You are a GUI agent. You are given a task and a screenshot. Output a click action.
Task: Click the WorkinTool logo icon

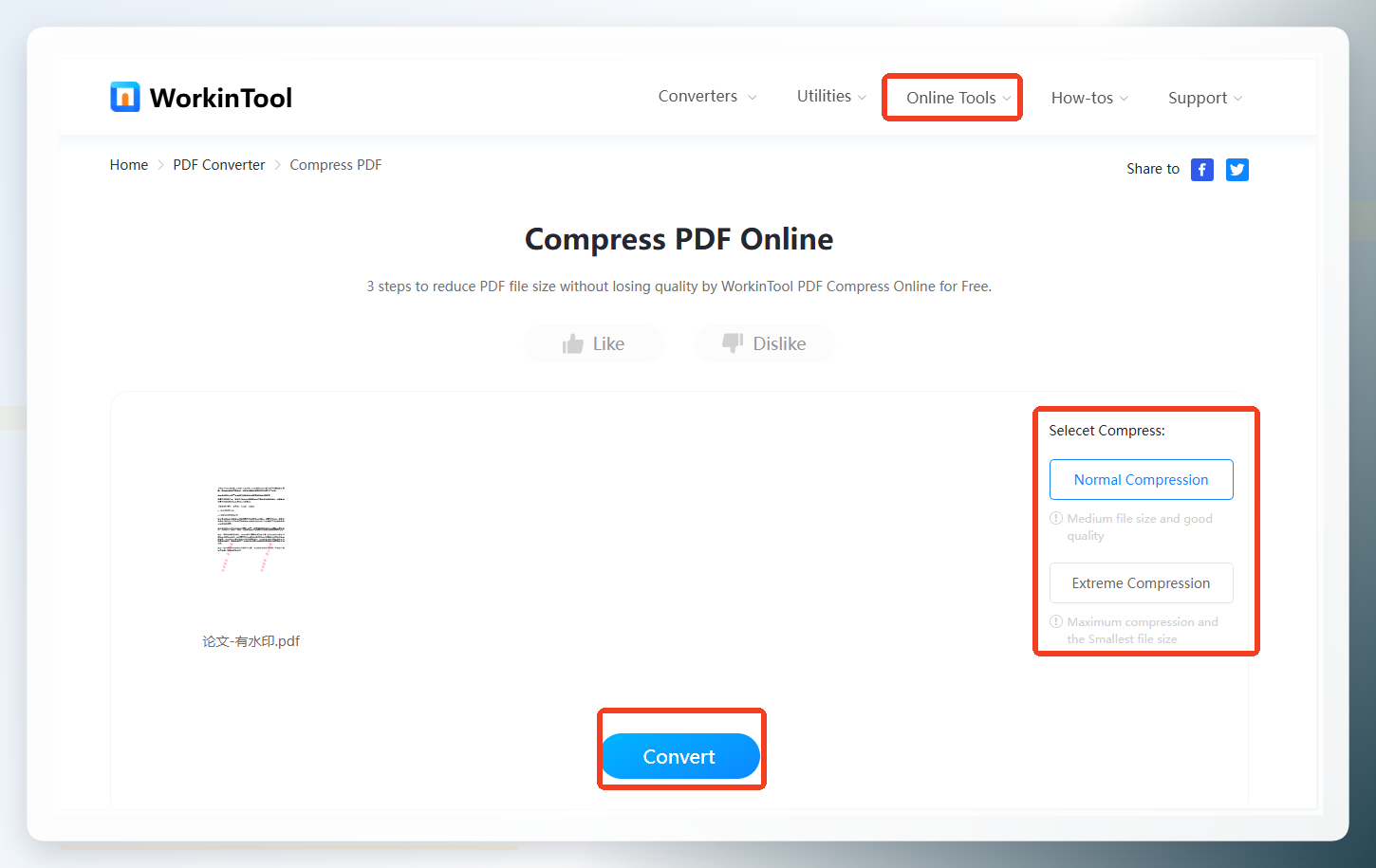124,97
